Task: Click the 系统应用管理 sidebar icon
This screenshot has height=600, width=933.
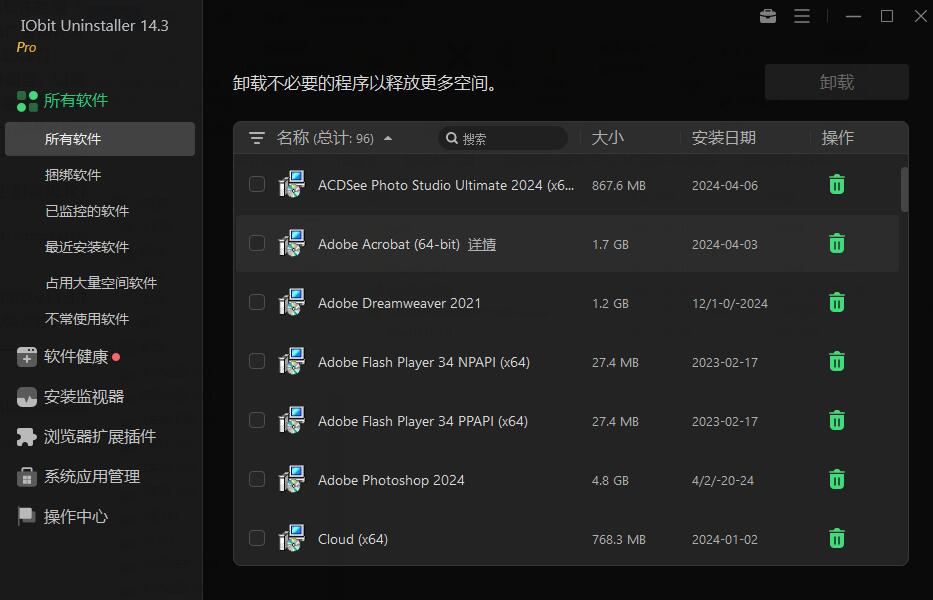Action: pos(27,477)
